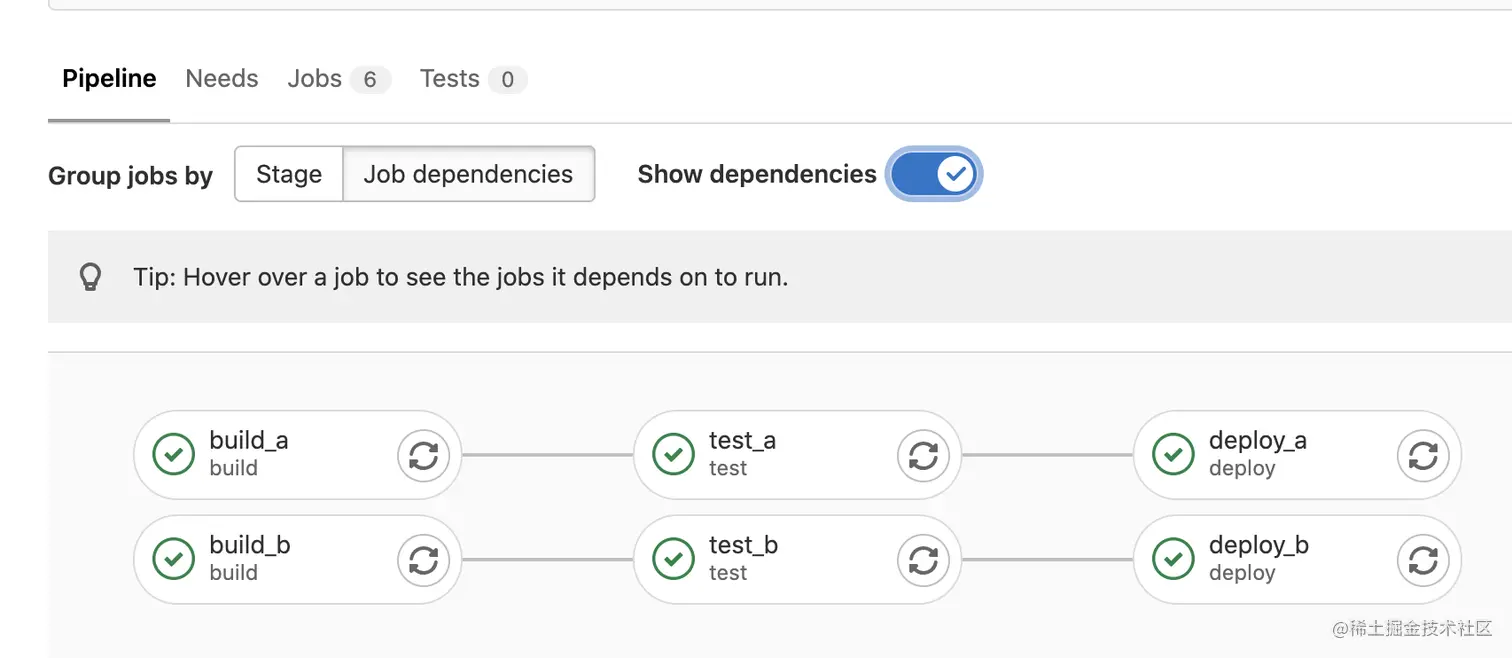This screenshot has height=658, width=1512.
Task: Open the build_a job name
Action: pyautogui.click(x=249, y=441)
